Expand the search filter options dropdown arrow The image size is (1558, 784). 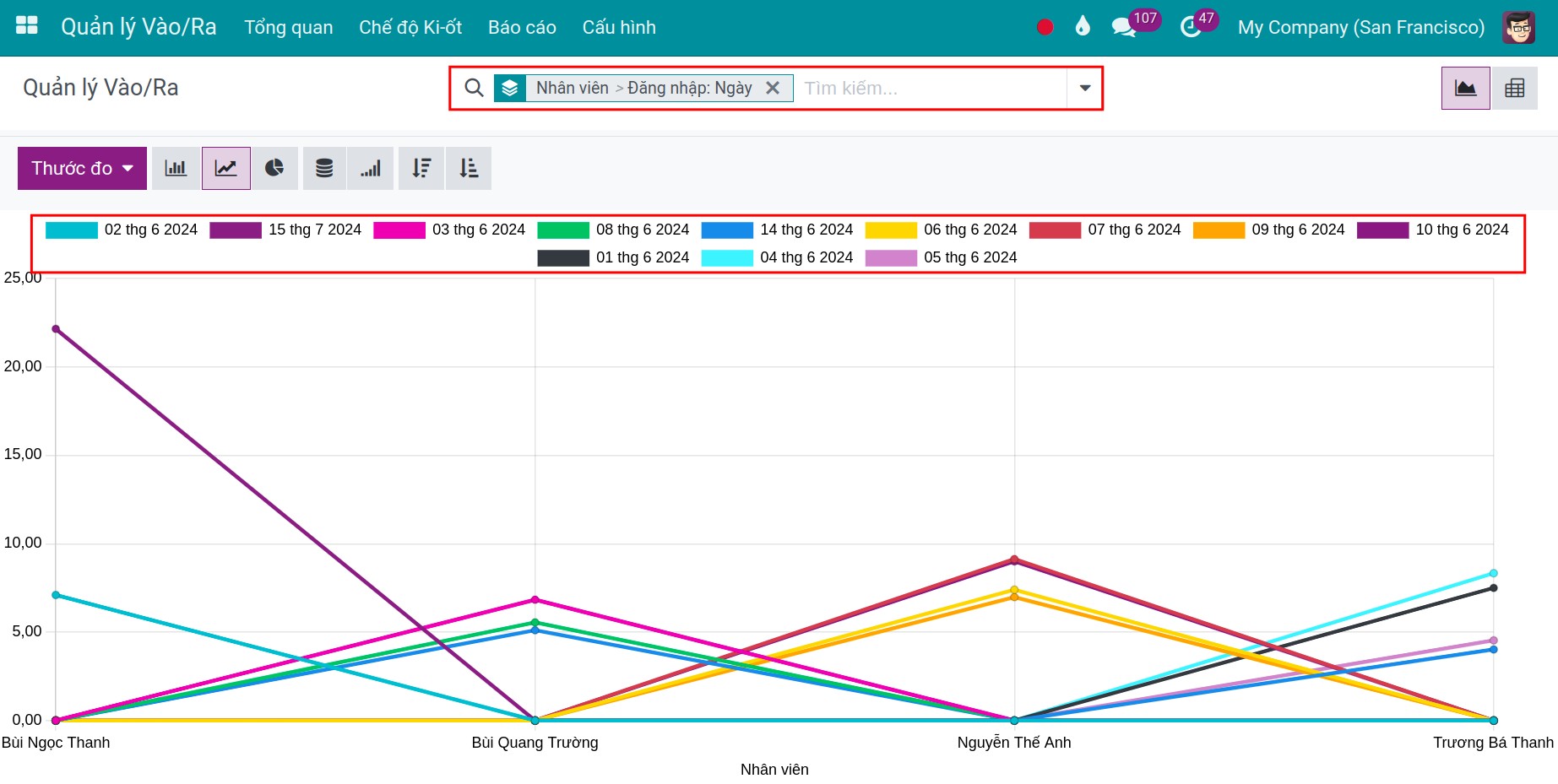1085,88
